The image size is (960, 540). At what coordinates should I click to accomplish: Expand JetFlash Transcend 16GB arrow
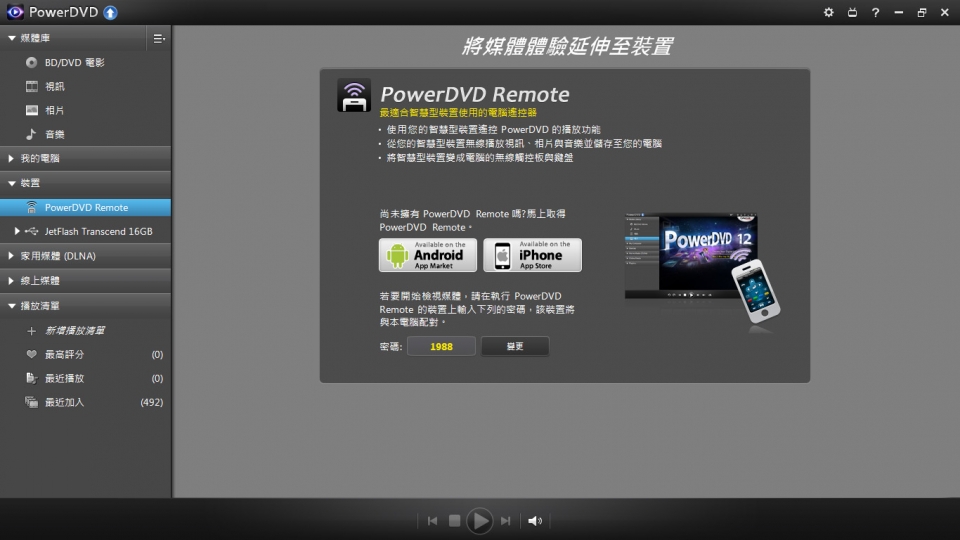point(17,231)
